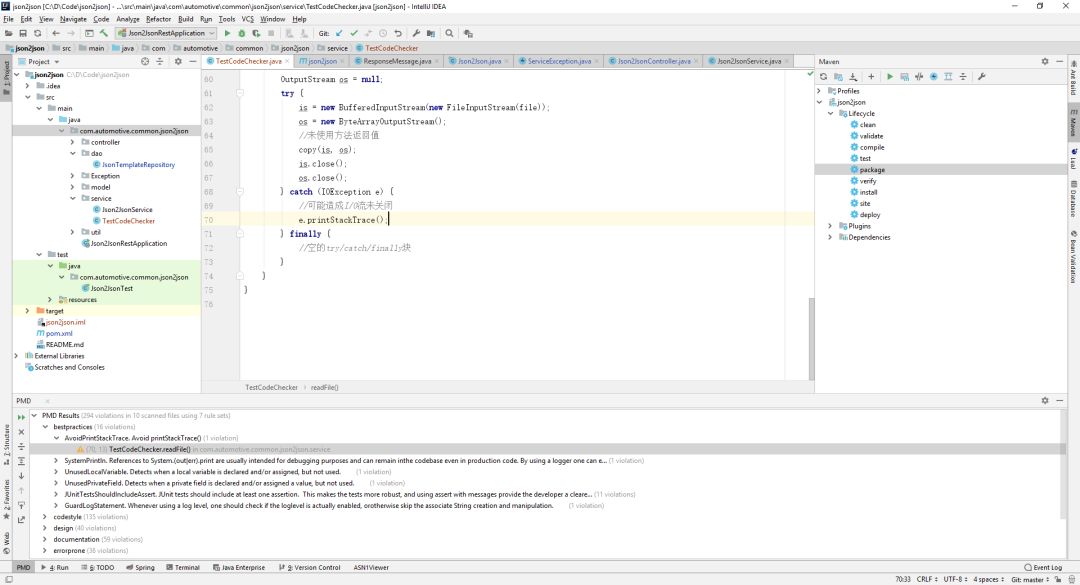
Task: Toggle the Database side panel
Action: tap(1073, 196)
